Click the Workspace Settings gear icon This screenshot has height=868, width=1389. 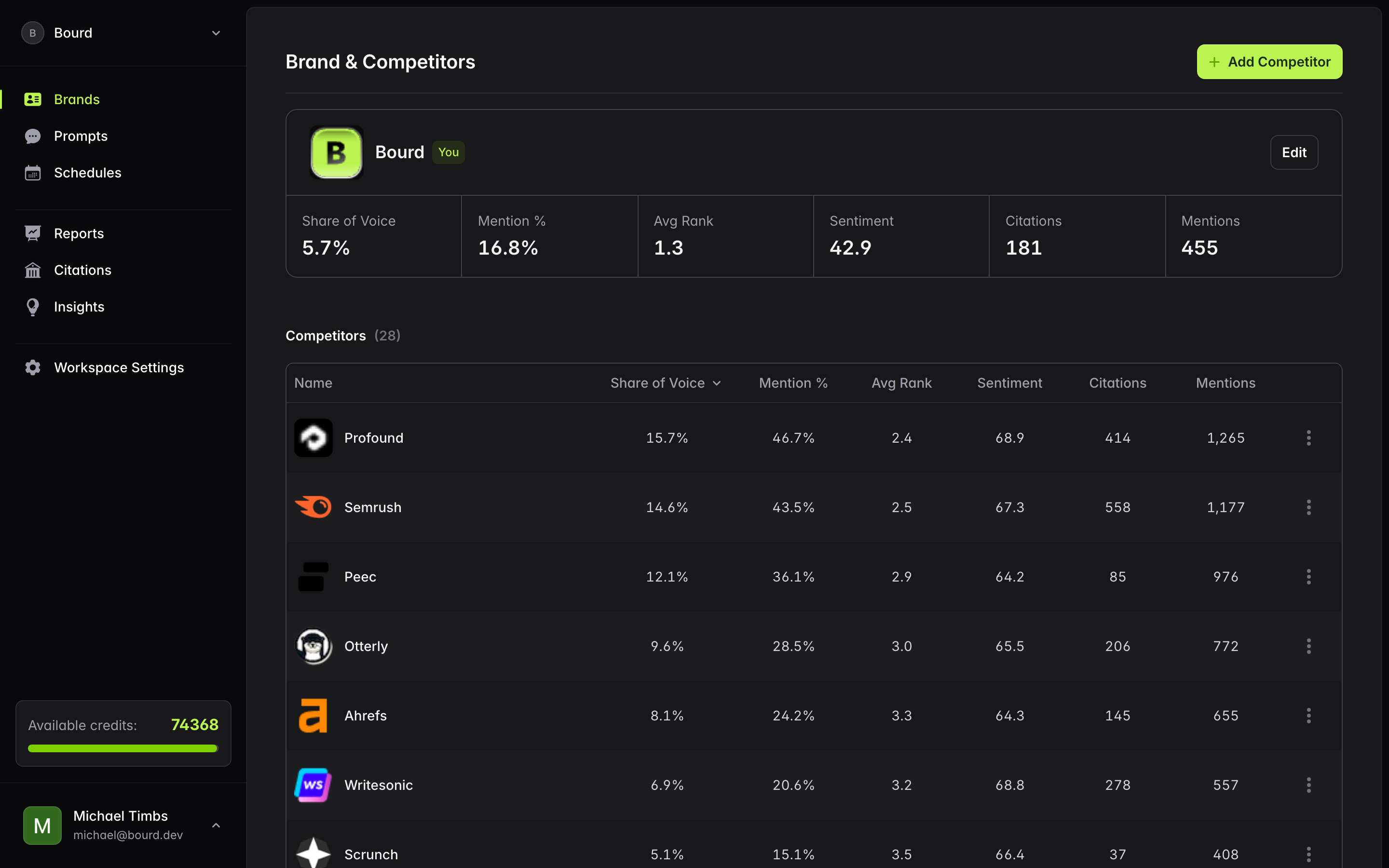pos(33,367)
